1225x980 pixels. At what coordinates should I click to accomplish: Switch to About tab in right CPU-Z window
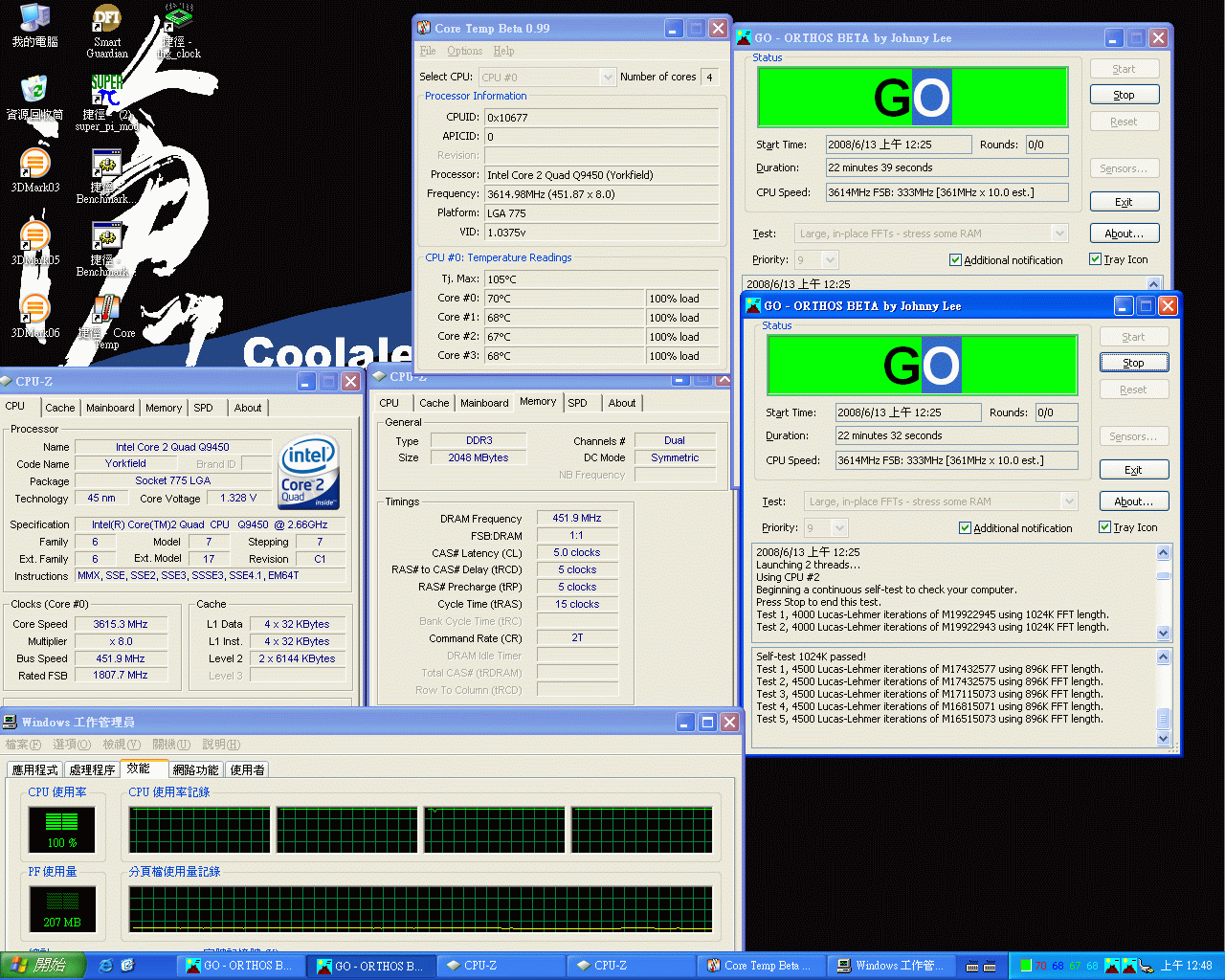(x=622, y=403)
